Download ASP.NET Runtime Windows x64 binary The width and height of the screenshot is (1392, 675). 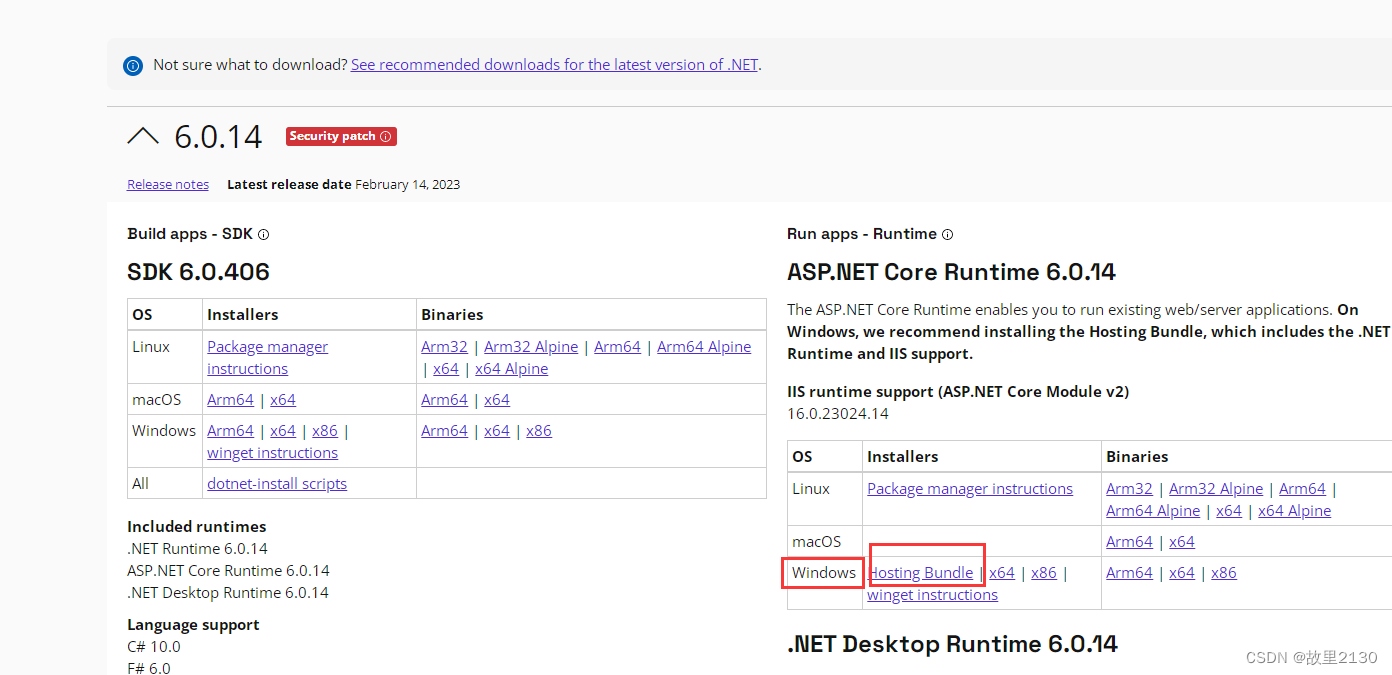[x=1182, y=572]
